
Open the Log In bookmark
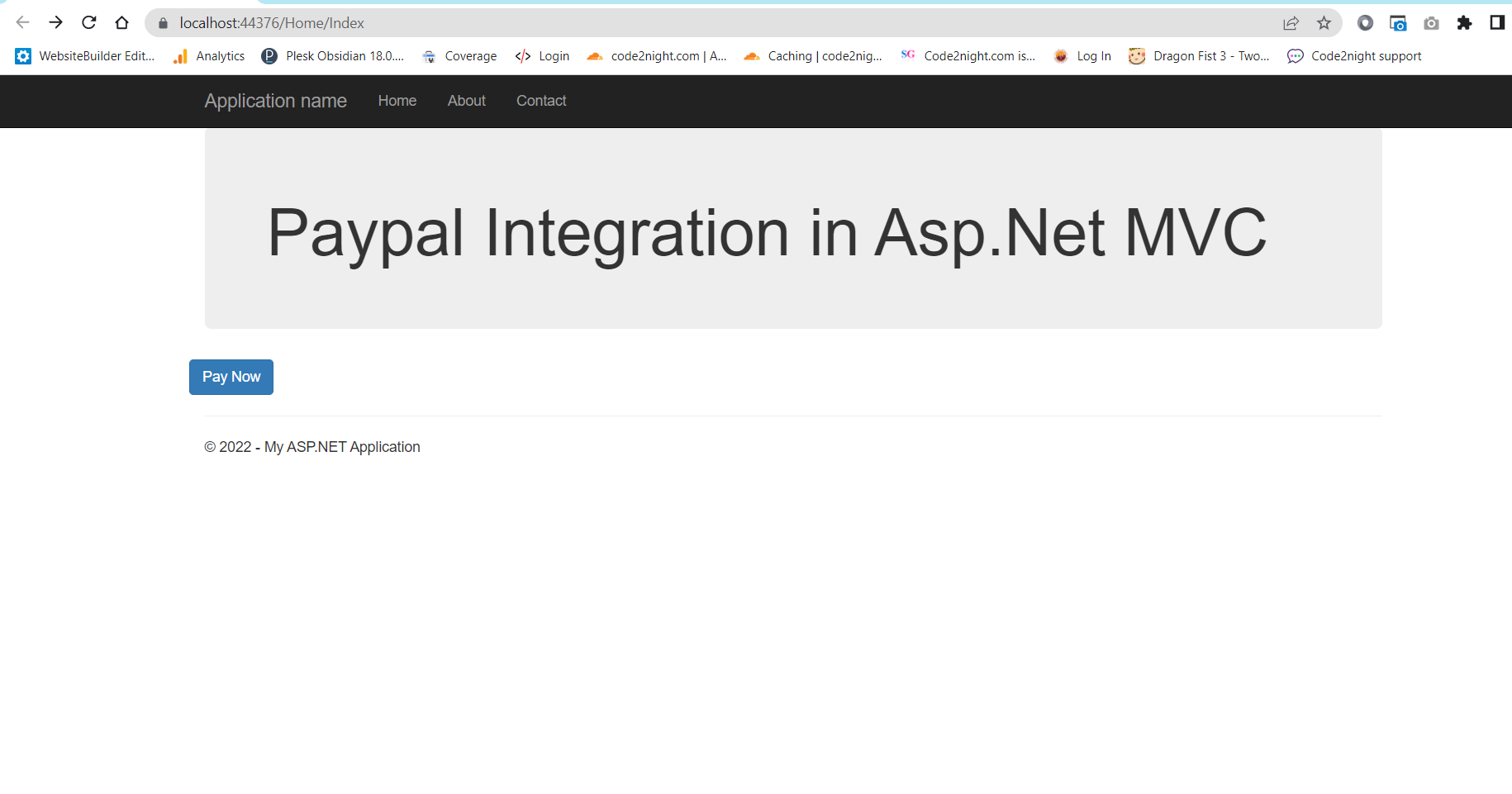click(1082, 56)
